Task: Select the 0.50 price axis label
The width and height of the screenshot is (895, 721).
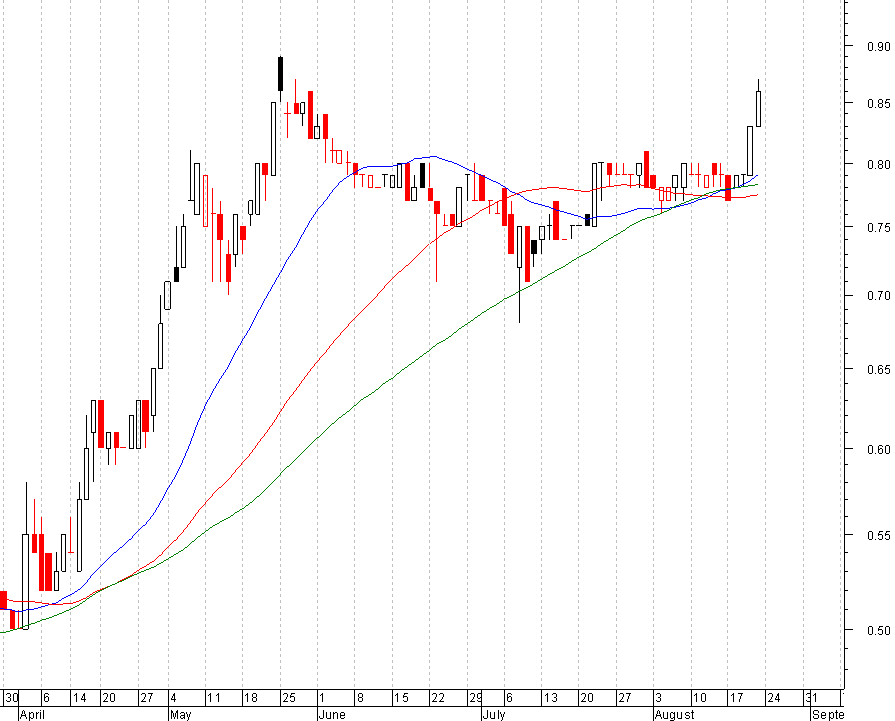Action: (878, 630)
